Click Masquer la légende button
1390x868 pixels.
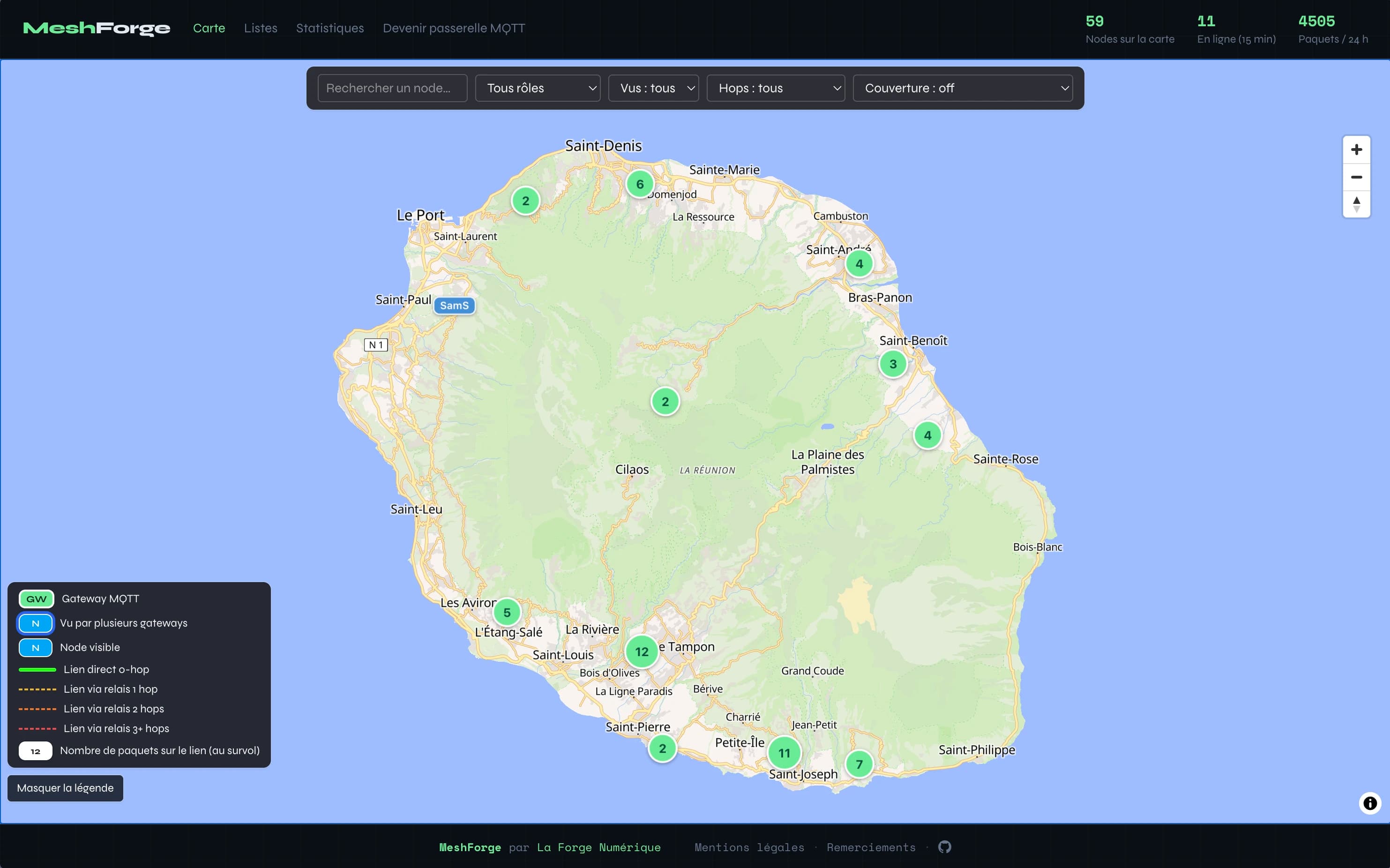pos(66,788)
